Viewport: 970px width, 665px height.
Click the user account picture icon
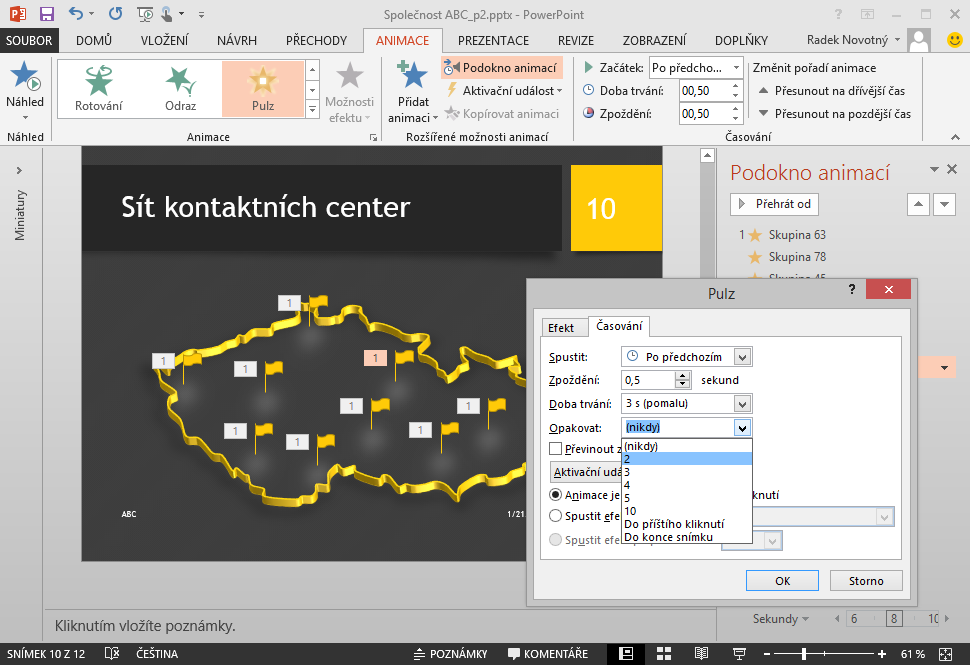click(919, 40)
